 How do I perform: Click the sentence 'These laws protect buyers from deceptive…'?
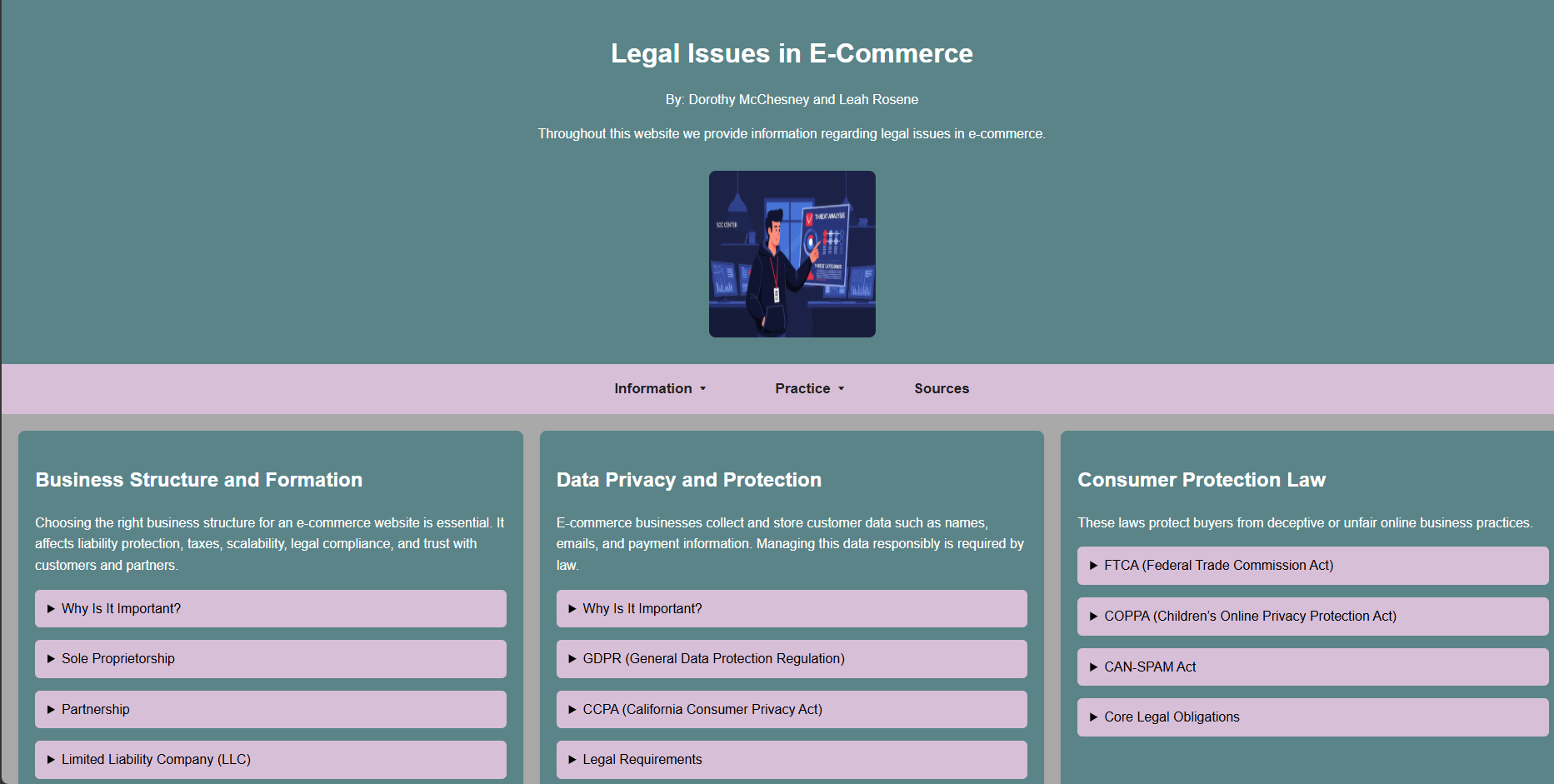point(1305,522)
